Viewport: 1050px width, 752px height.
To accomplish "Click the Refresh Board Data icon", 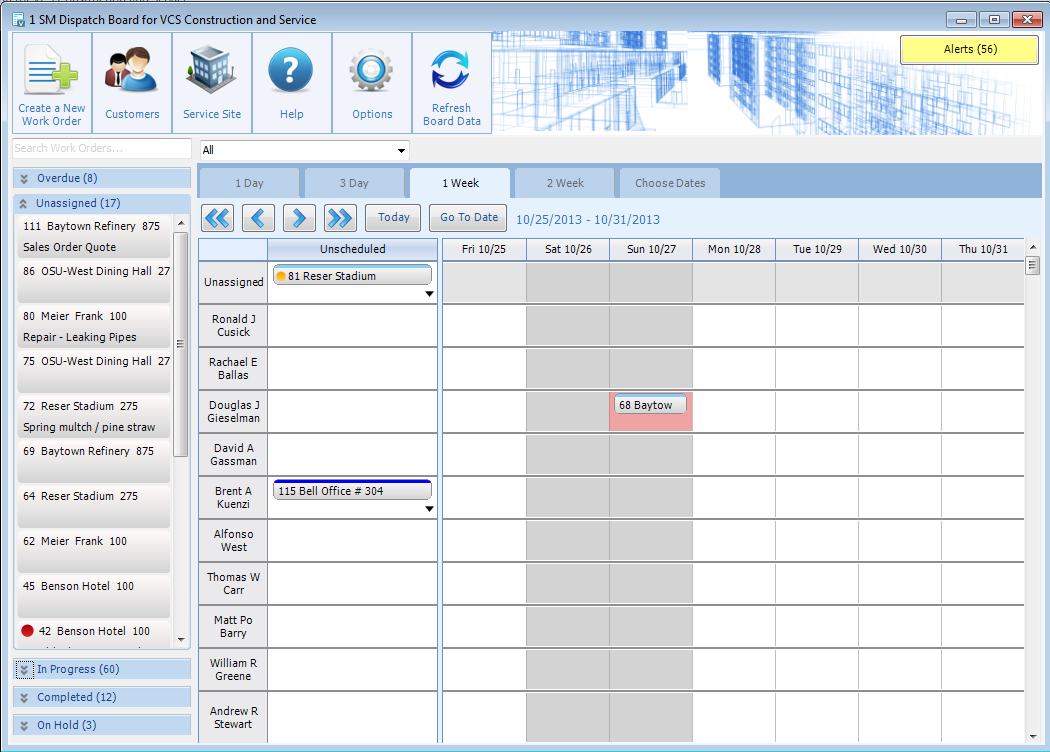I will tap(451, 70).
